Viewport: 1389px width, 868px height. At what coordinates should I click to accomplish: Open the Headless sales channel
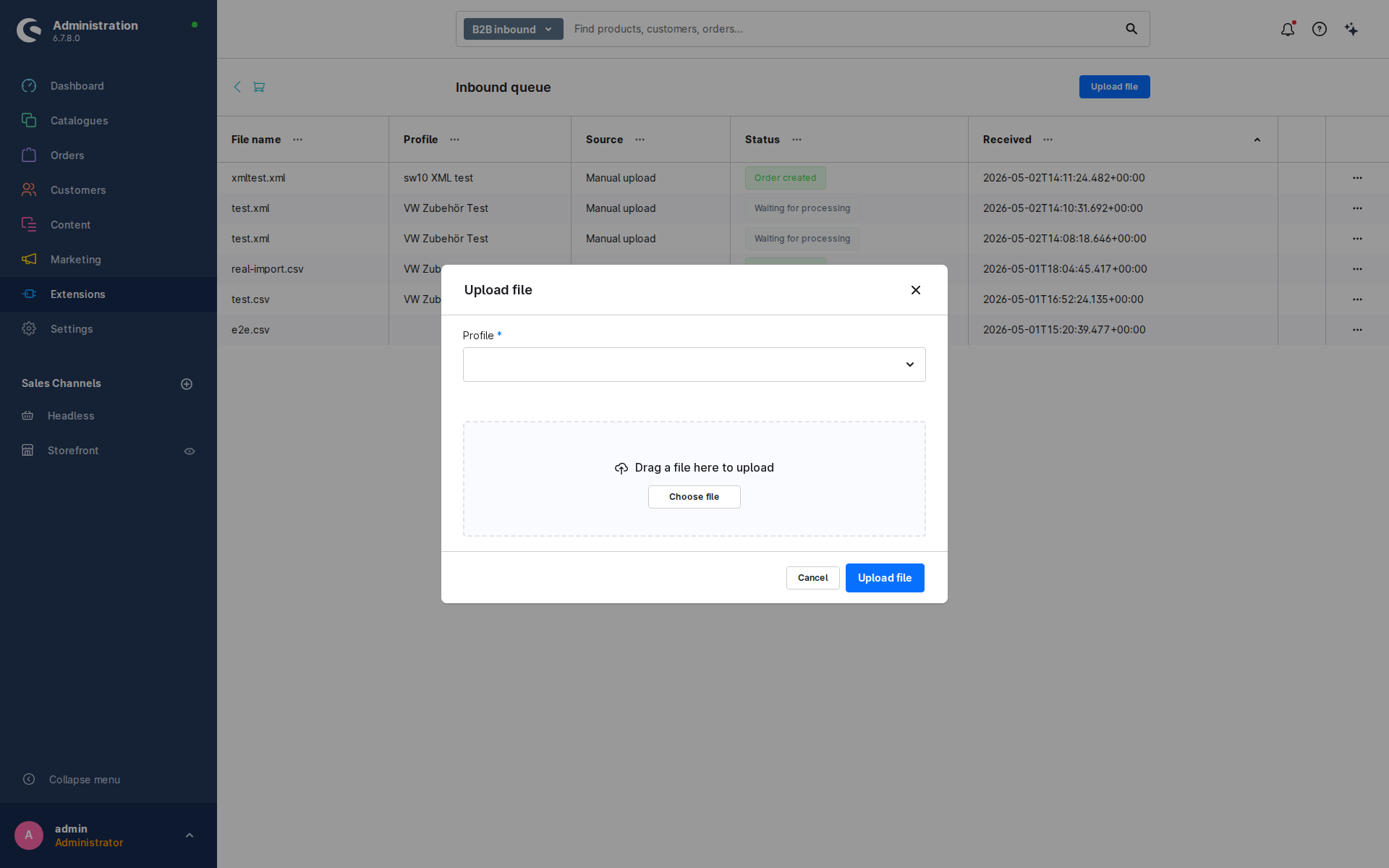click(x=71, y=416)
